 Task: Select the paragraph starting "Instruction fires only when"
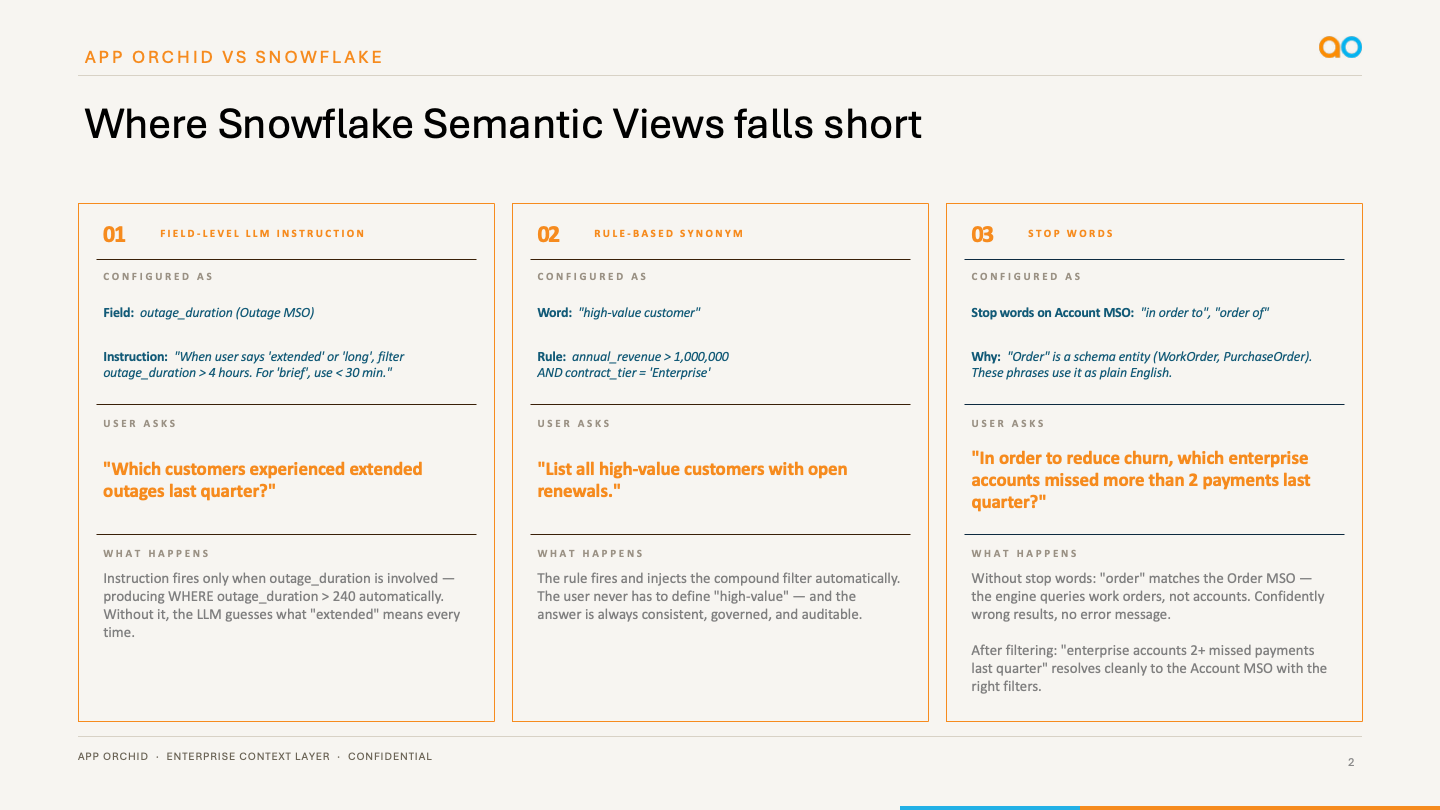pyautogui.click(x=282, y=605)
